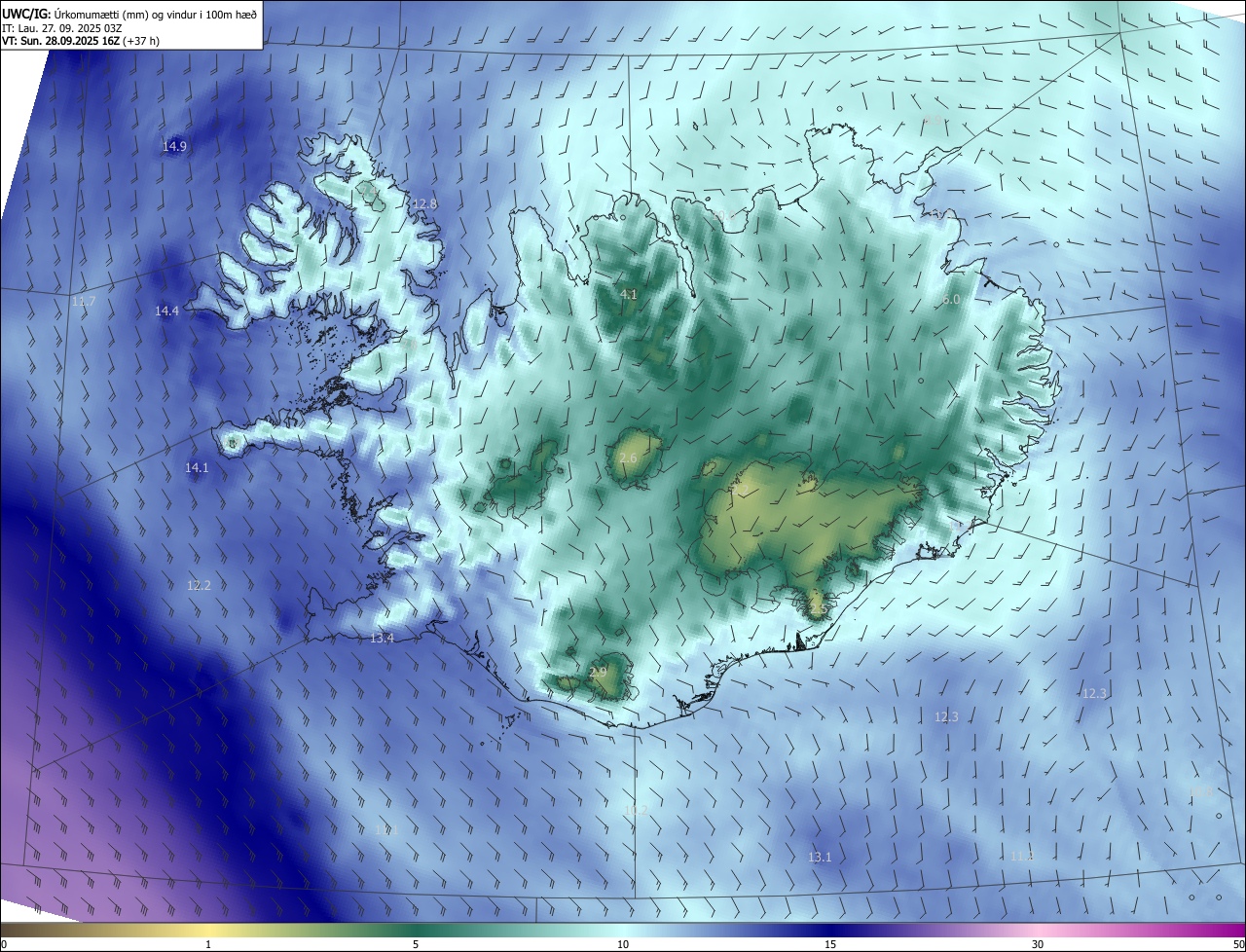This screenshot has height=952, width=1246.
Task: Select the 12.8 value label
Action: pos(424,203)
